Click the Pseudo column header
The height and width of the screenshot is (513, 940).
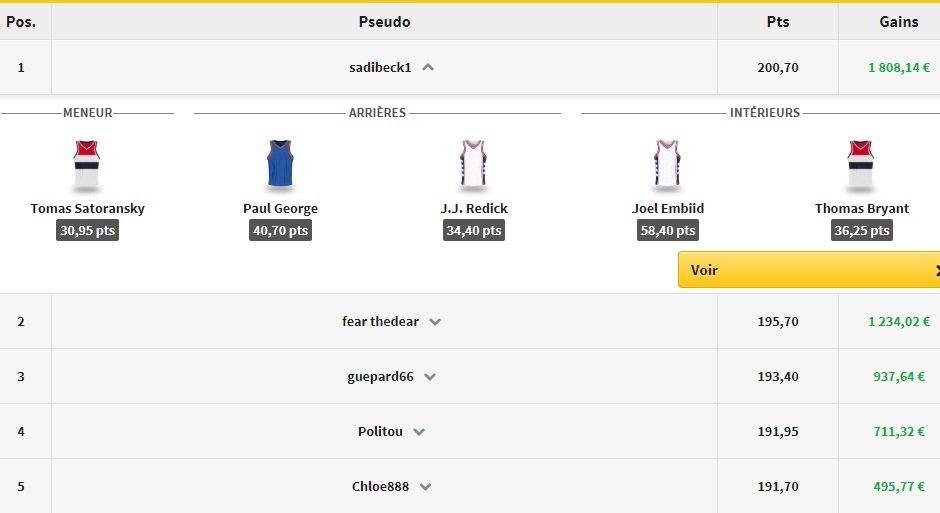384,22
